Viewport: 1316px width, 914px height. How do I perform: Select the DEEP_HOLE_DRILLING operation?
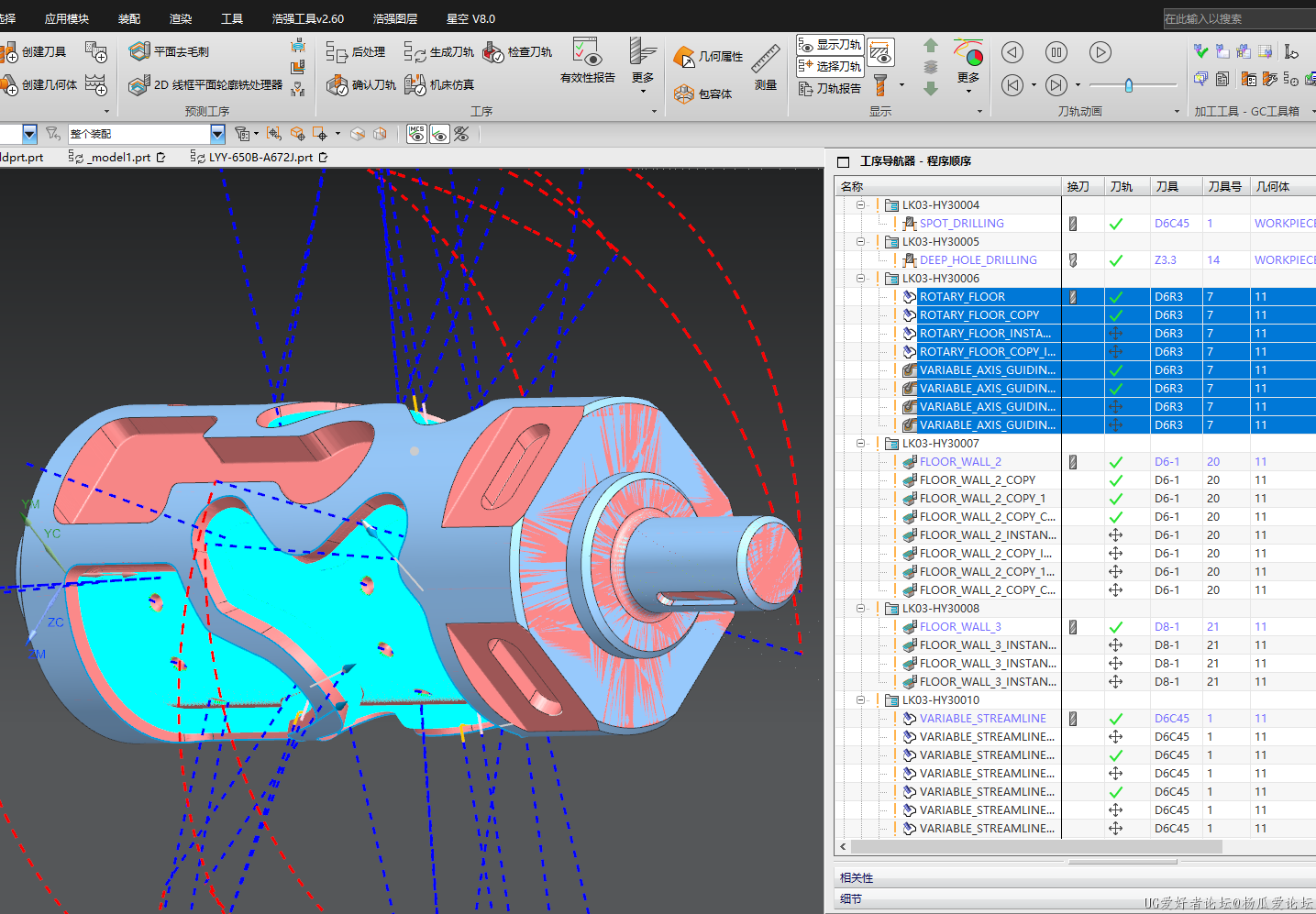[978, 260]
